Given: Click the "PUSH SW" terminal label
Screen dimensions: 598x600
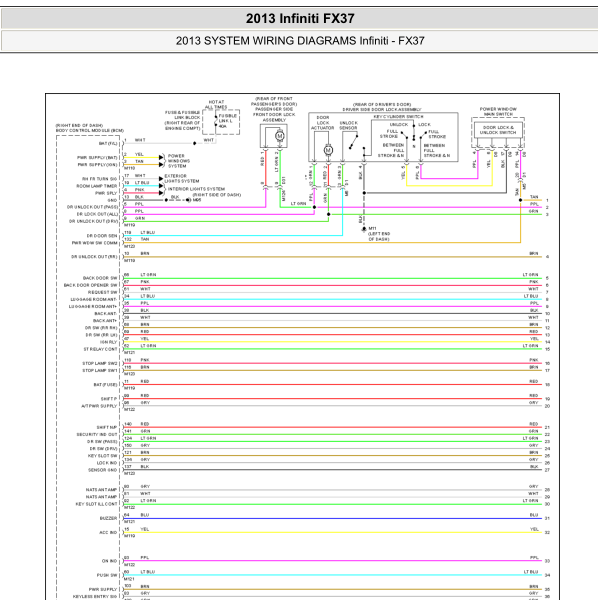Looking at the screenshot, I should click(x=107, y=575).
